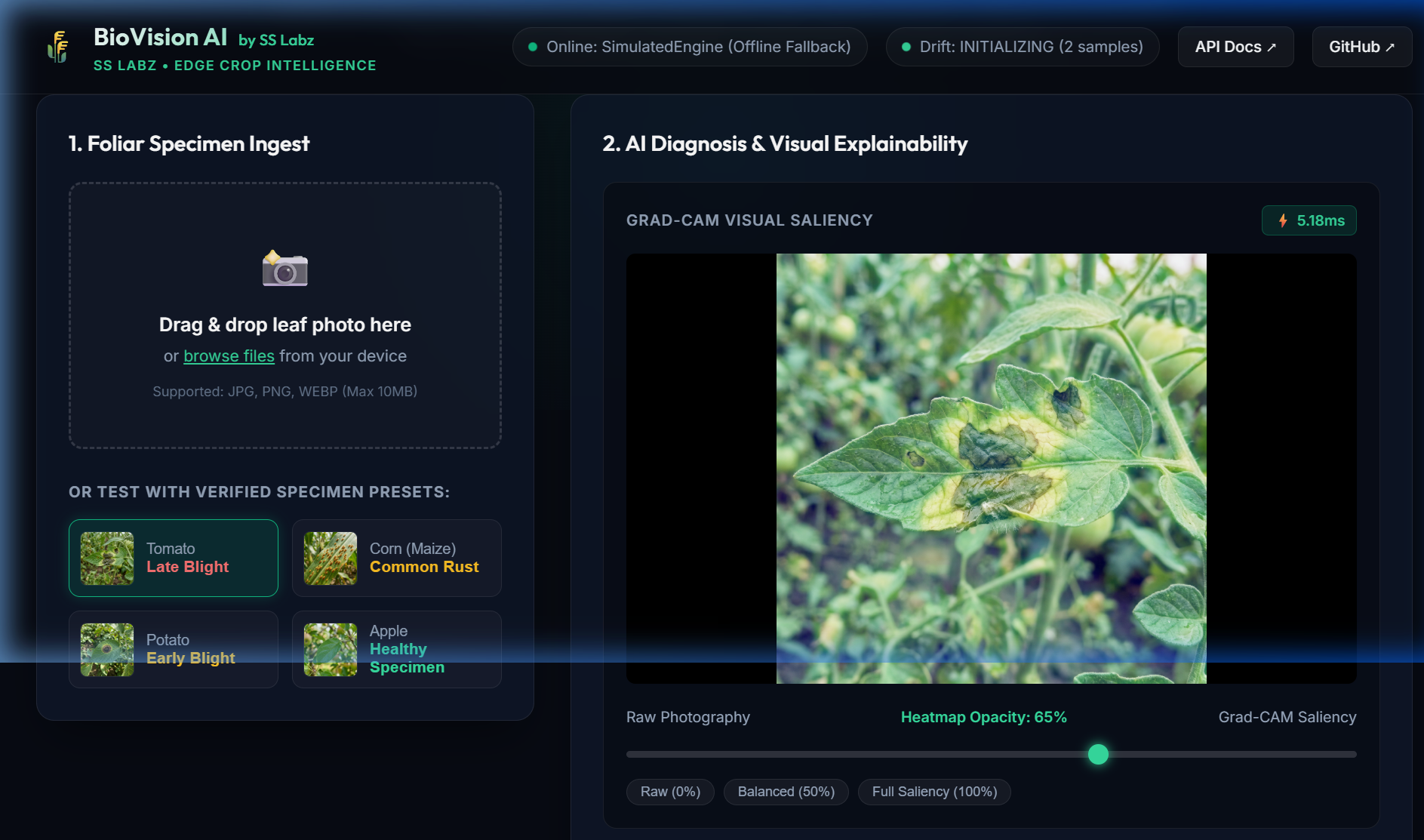1424x840 pixels.
Task: Click the 'by SS Labz' text
Action: [x=276, y=40]
